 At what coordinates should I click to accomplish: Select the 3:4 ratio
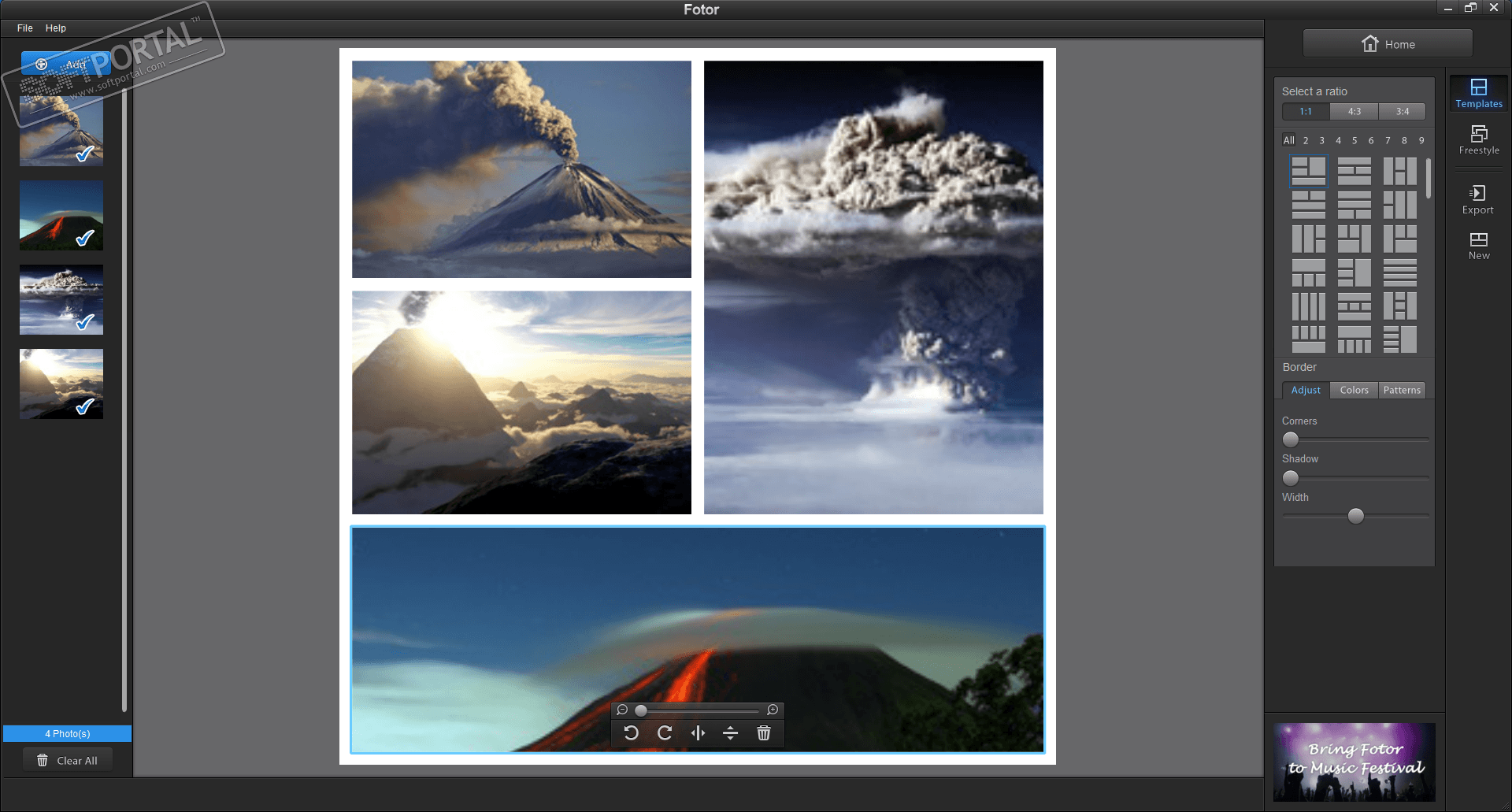tap(1403, 112)
